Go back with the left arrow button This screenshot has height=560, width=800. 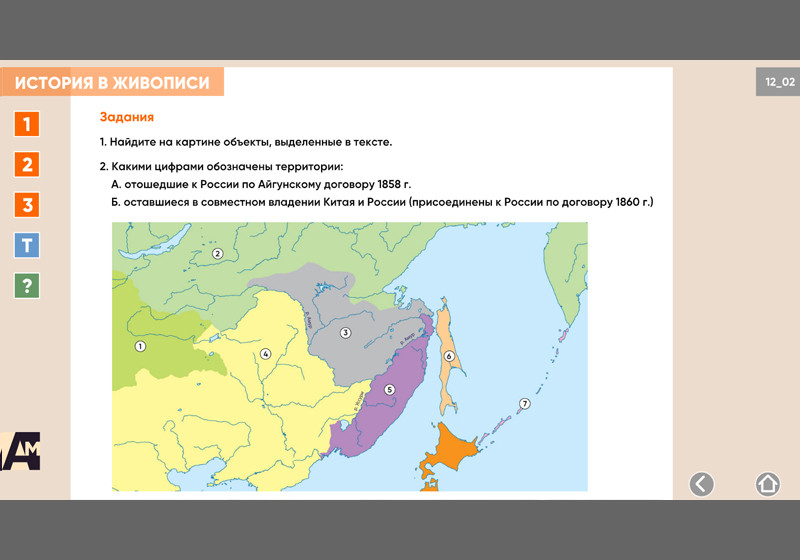[702, 484]
